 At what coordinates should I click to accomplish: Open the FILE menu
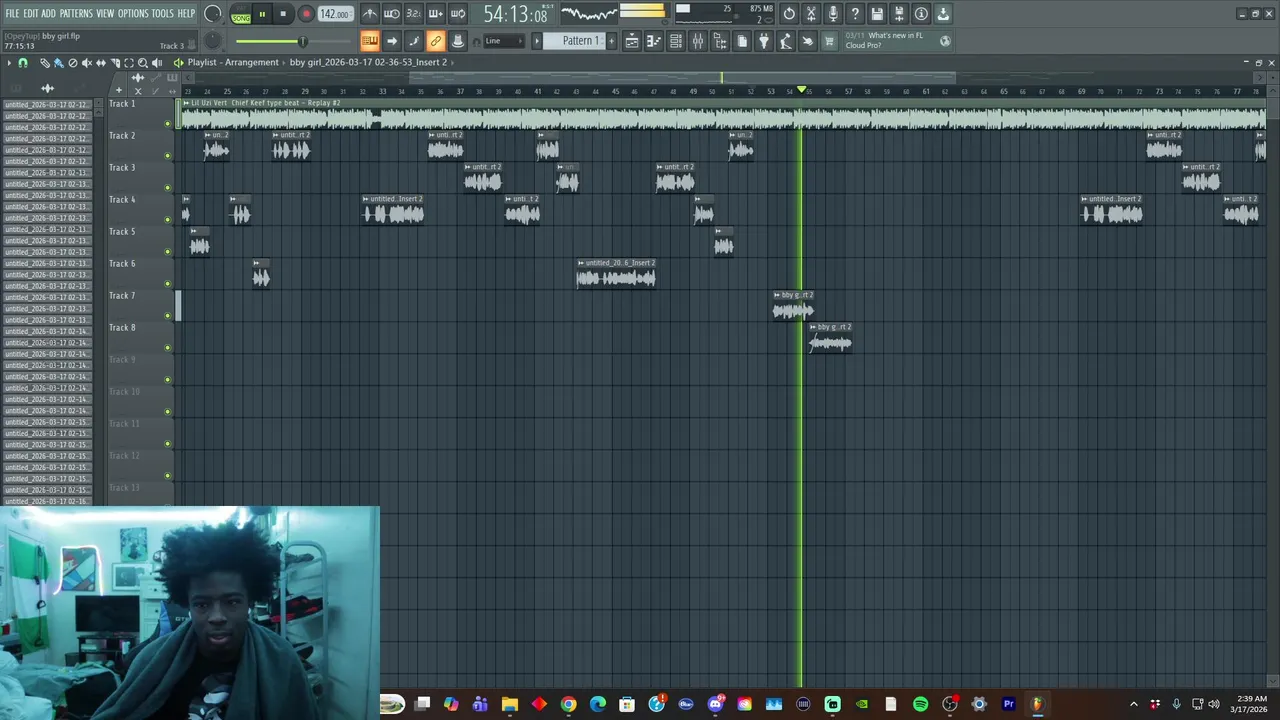pyautogui.click(x=12, y=14)
